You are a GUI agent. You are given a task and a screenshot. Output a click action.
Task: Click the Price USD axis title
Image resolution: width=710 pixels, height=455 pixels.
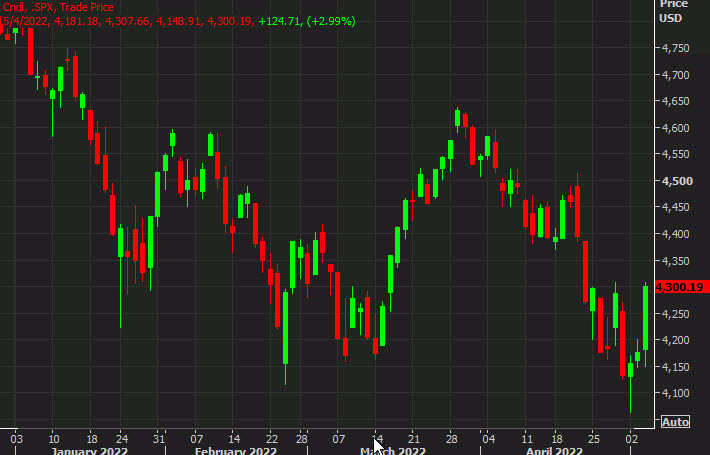[x=671, y=11]
